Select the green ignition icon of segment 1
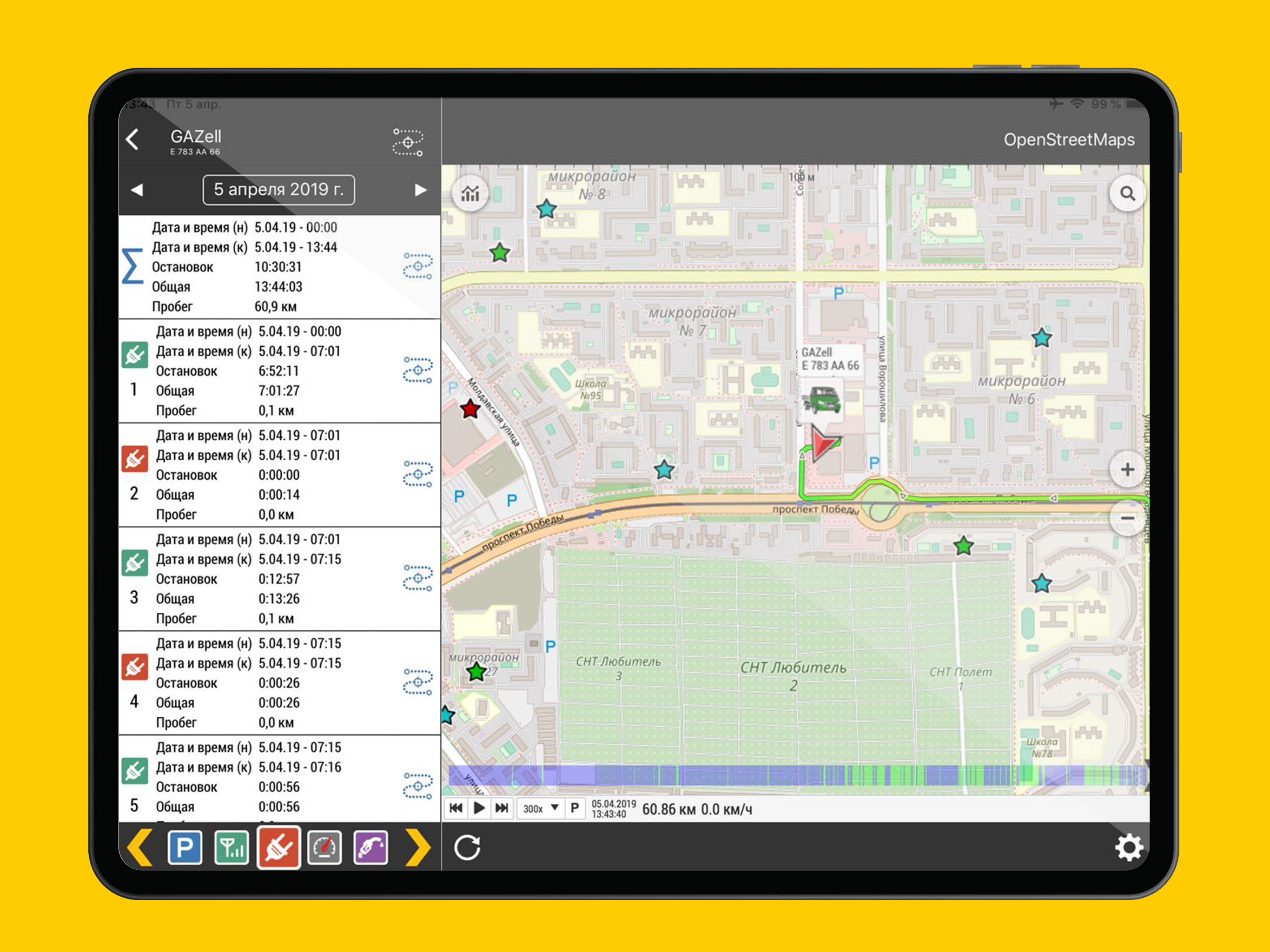Viewport: 1270px width, 952px height. [x=134, y=356]
